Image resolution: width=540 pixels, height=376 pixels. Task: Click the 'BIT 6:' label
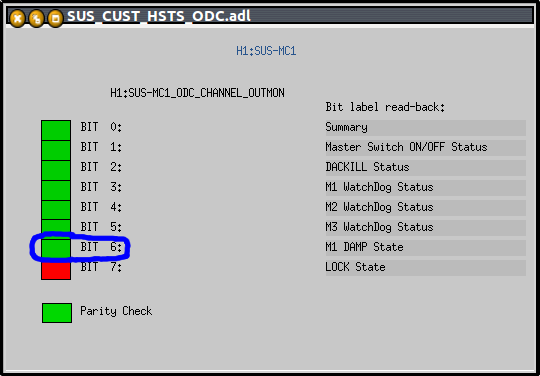101,247
